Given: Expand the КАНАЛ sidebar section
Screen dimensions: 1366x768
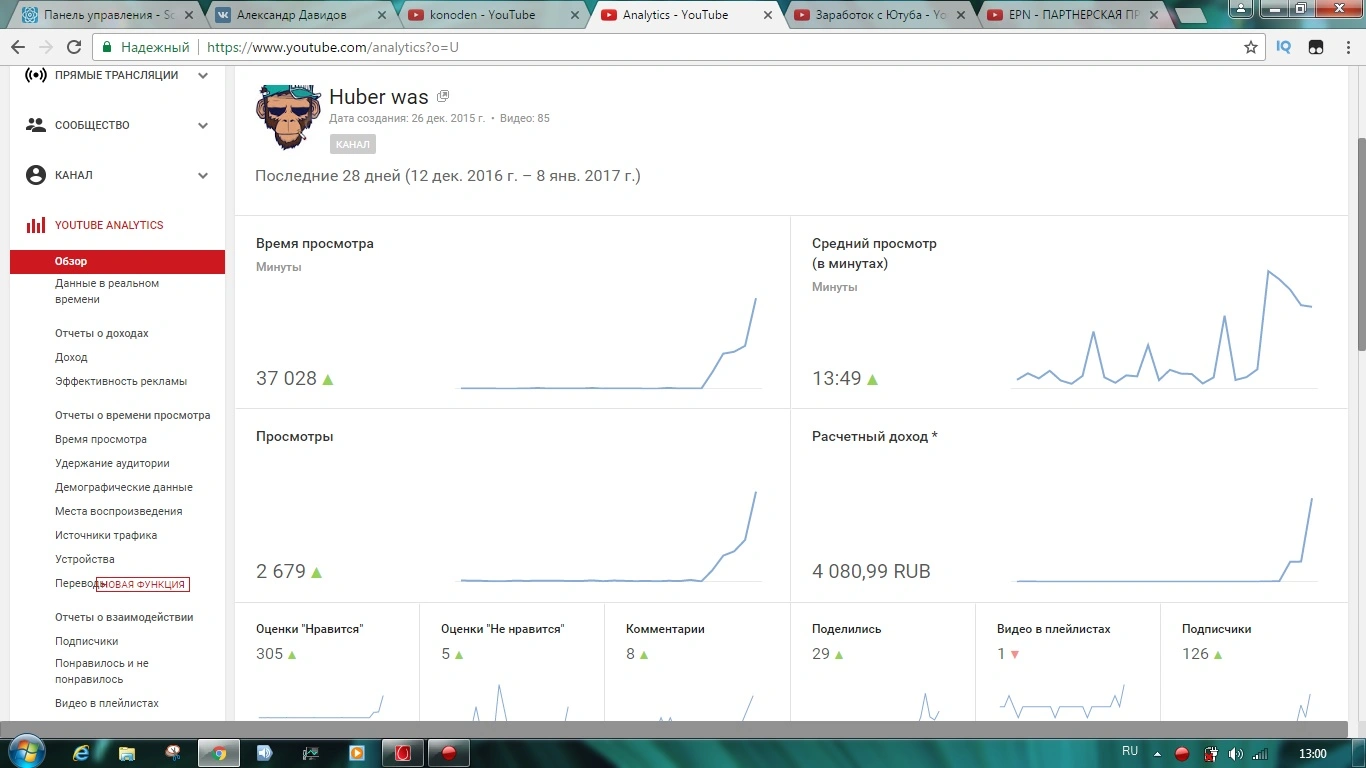Looking at the screenshot, I should click(x=203, y=175).
